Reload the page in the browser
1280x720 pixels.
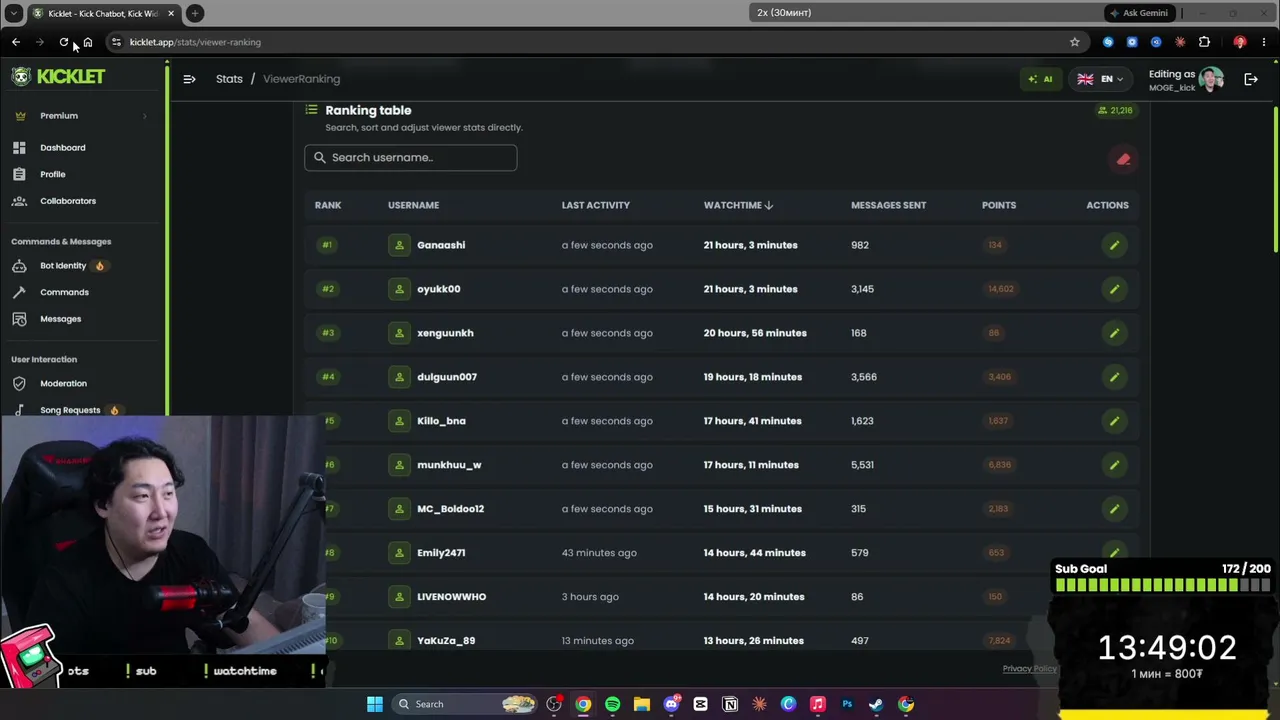coord(64,42)
